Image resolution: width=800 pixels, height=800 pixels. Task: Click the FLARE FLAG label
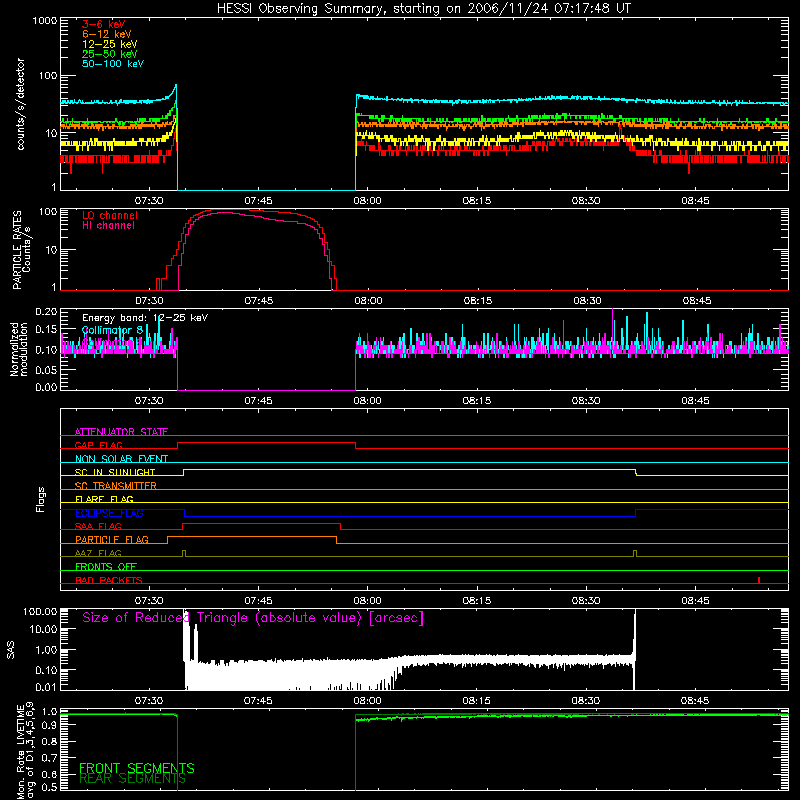pos(104,499)
